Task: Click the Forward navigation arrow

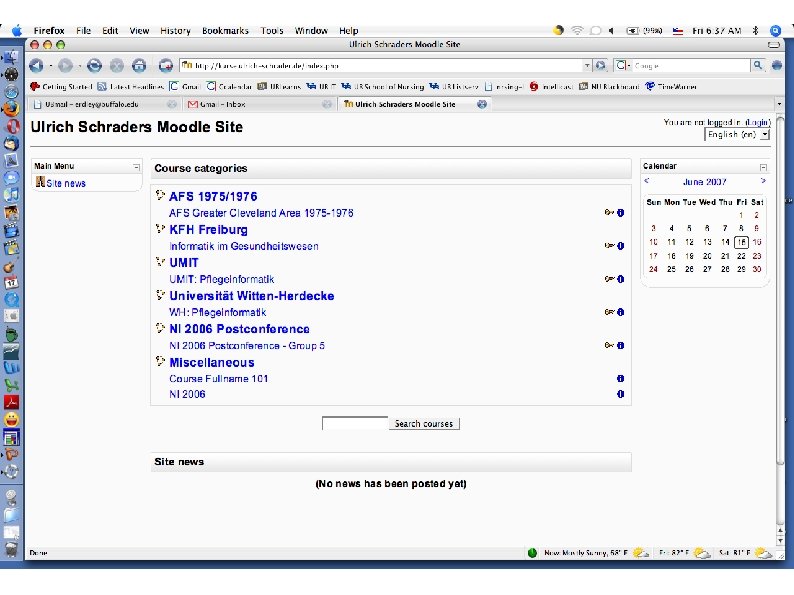Action: pyautogui.click(x=65, y=65)
